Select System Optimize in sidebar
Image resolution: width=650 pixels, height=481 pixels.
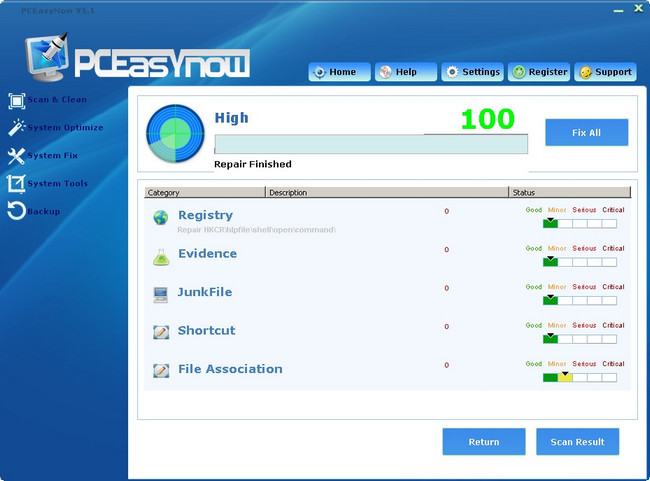coord(65,128)
